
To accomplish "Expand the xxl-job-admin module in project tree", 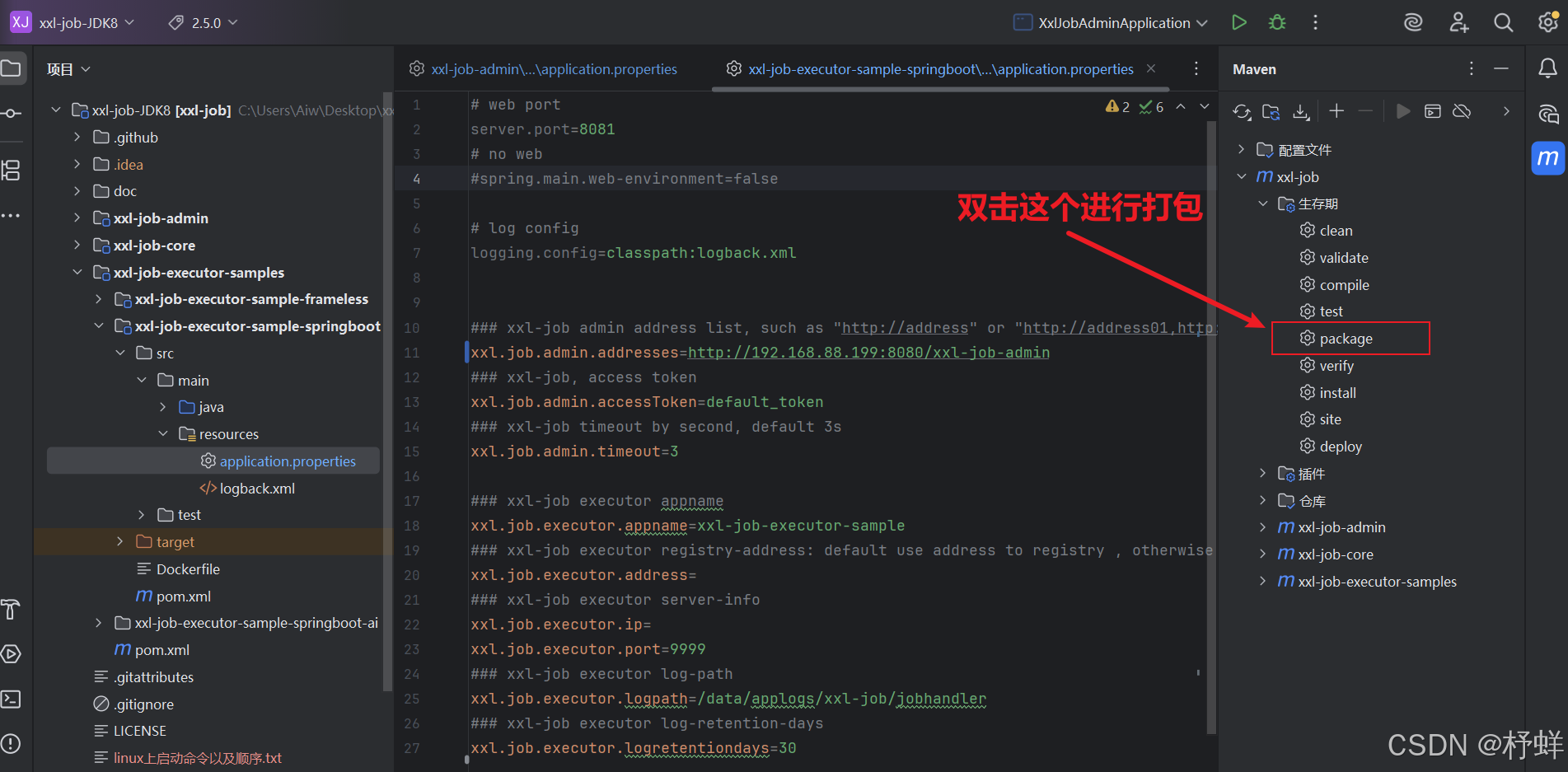I will click(x=77, y=218).
